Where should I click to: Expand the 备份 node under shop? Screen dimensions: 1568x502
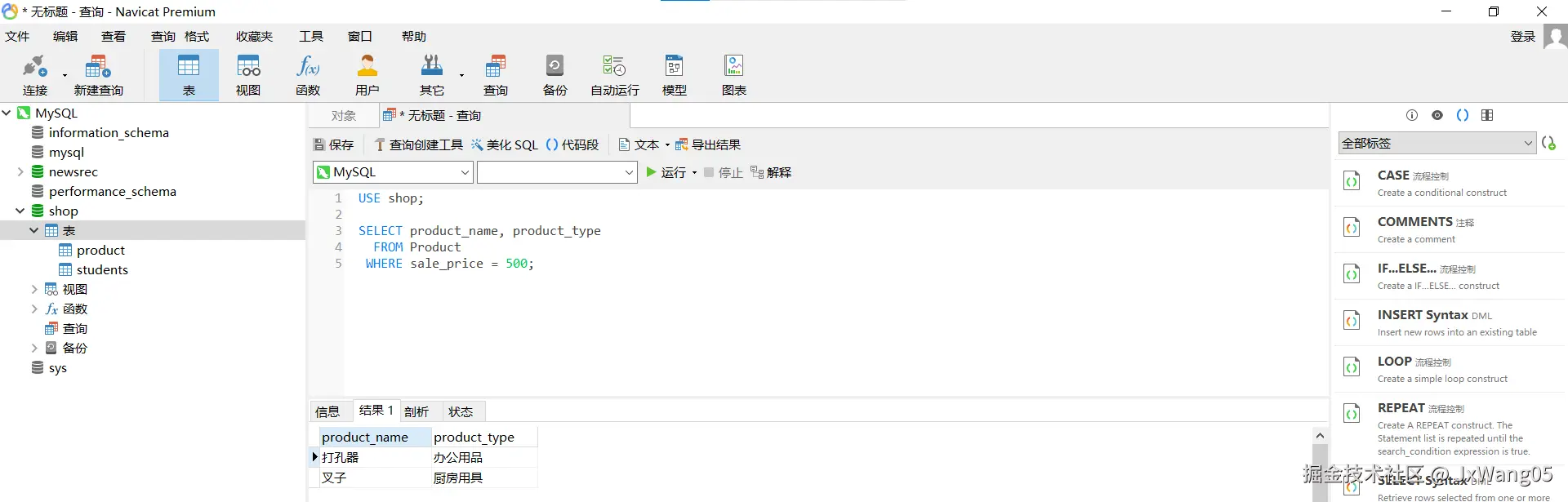[x=34, y=348]
